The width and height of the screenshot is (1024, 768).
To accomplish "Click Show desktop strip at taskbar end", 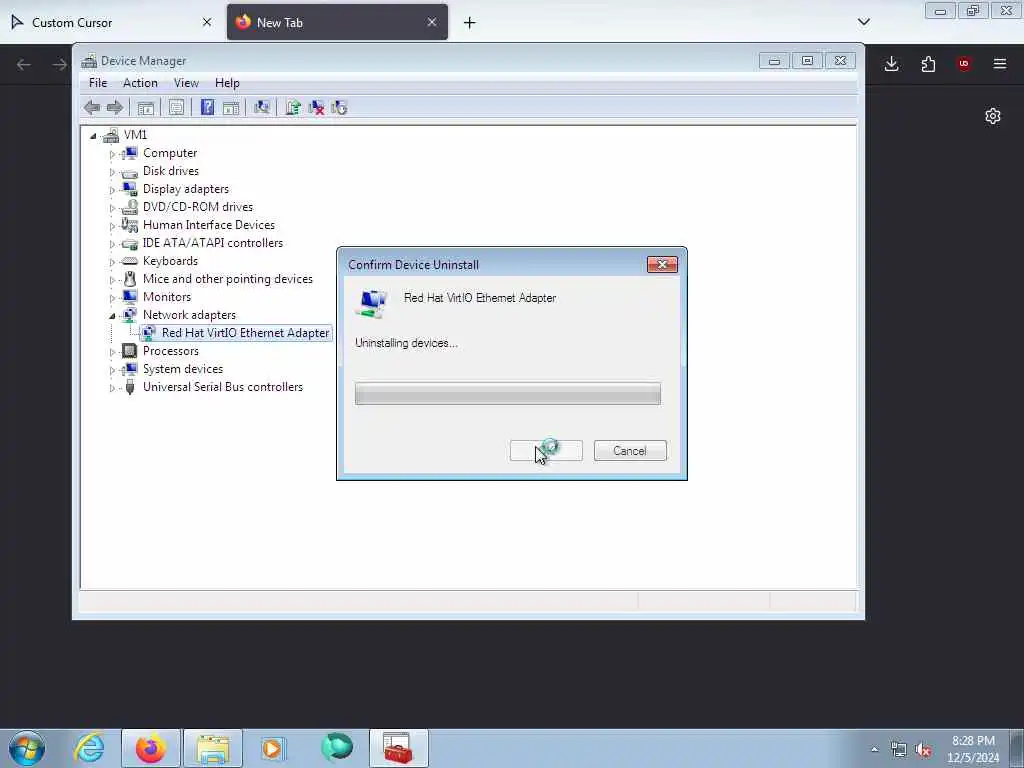I will 1017,748.
